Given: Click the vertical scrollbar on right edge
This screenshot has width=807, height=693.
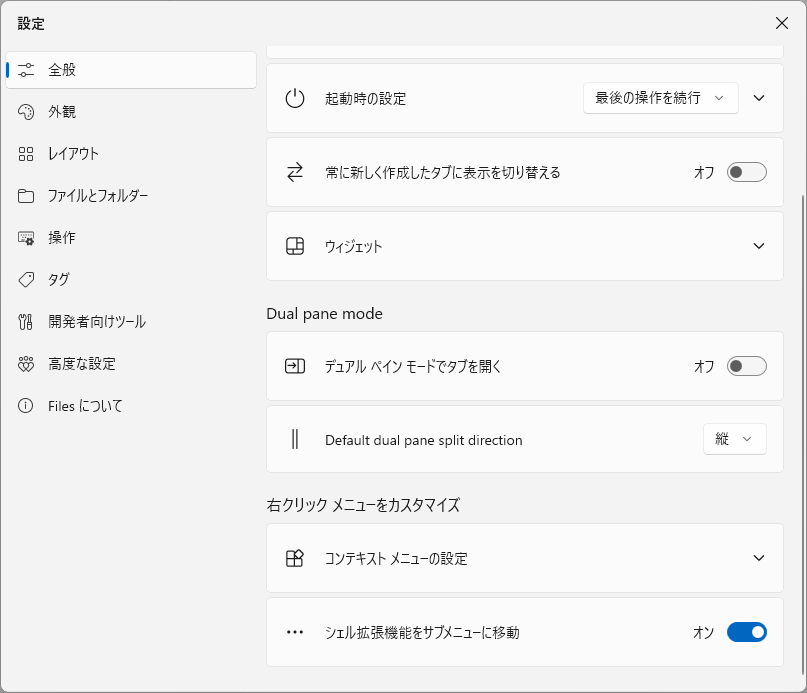Looking at the screenshot, I should click(x=803, y=436).
